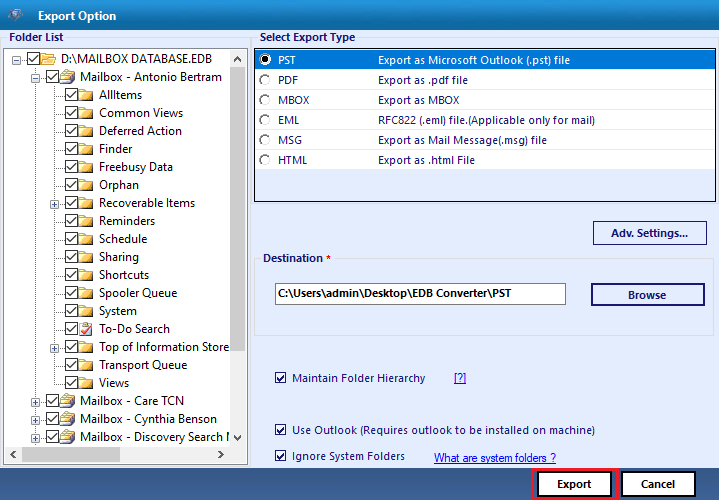The width and height of the screenshot is (719, 500).
Task: Click the Antonio Bertram mailbox icon
Action: [x=68, y=77]
